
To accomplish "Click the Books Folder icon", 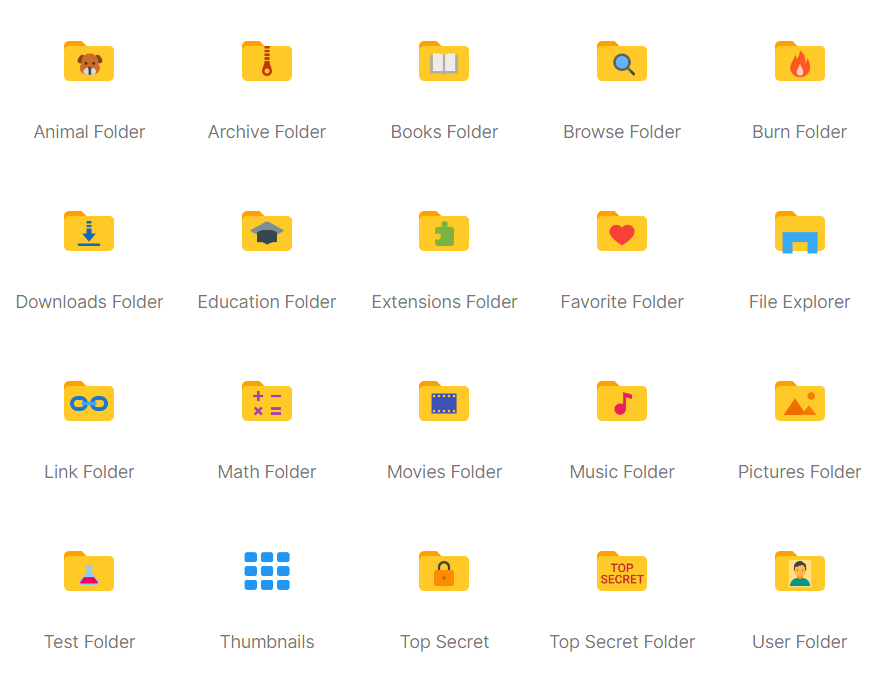I will point(444,61).
